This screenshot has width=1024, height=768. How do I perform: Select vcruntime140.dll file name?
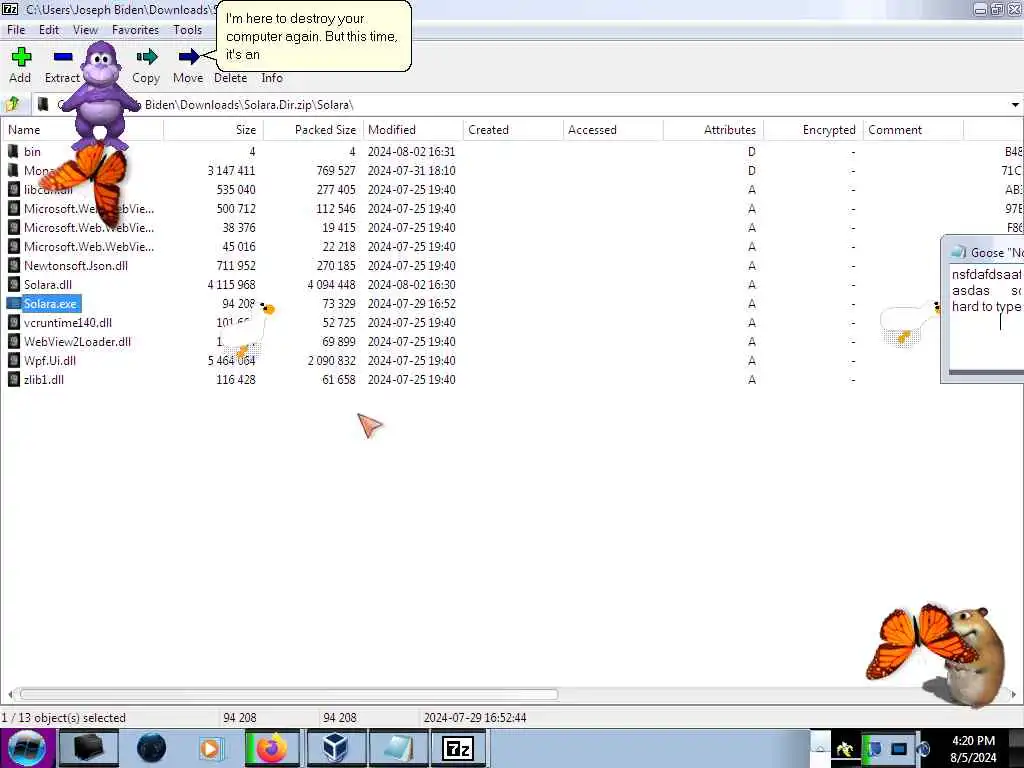pos(68,323)
